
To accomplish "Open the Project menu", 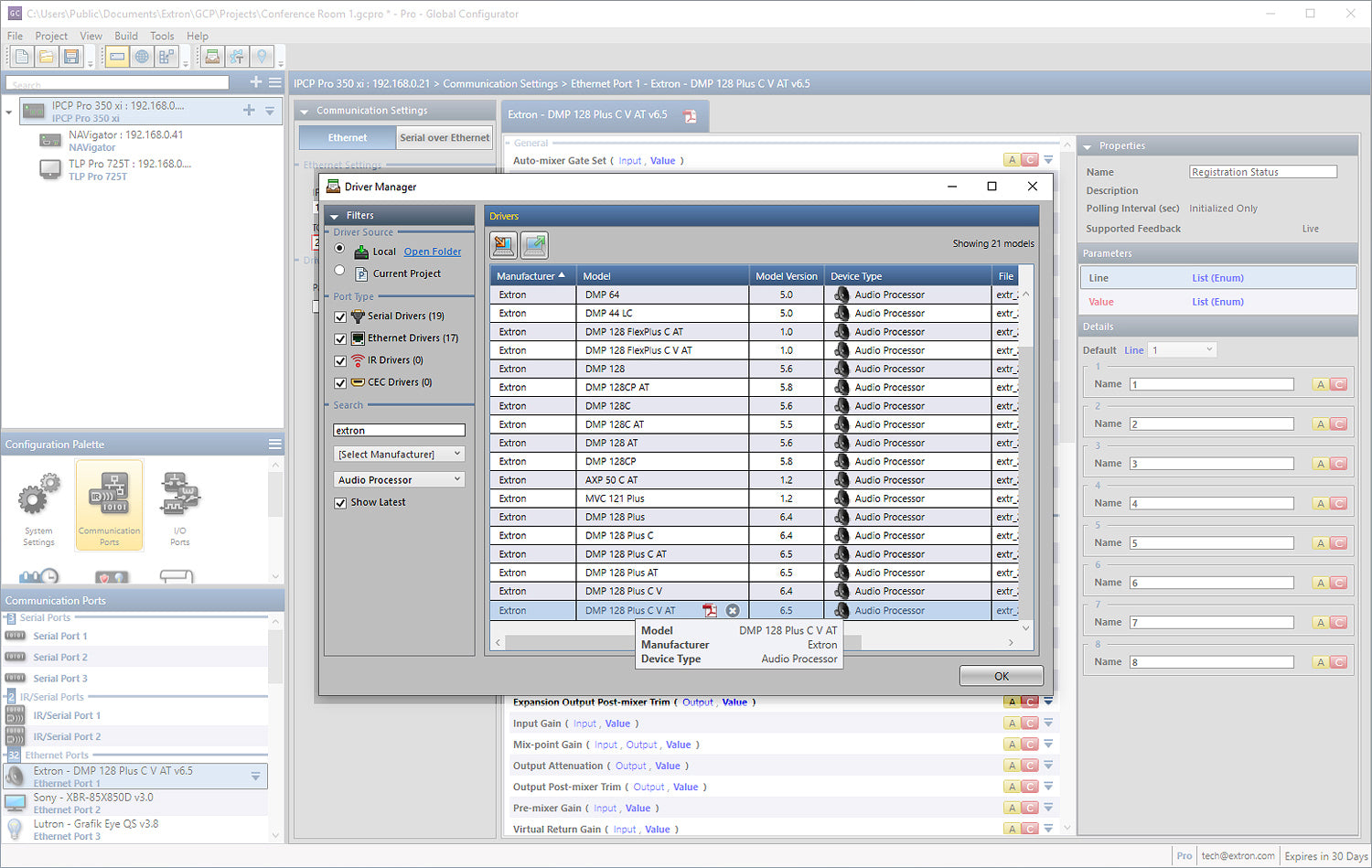I will coord(51,36).
